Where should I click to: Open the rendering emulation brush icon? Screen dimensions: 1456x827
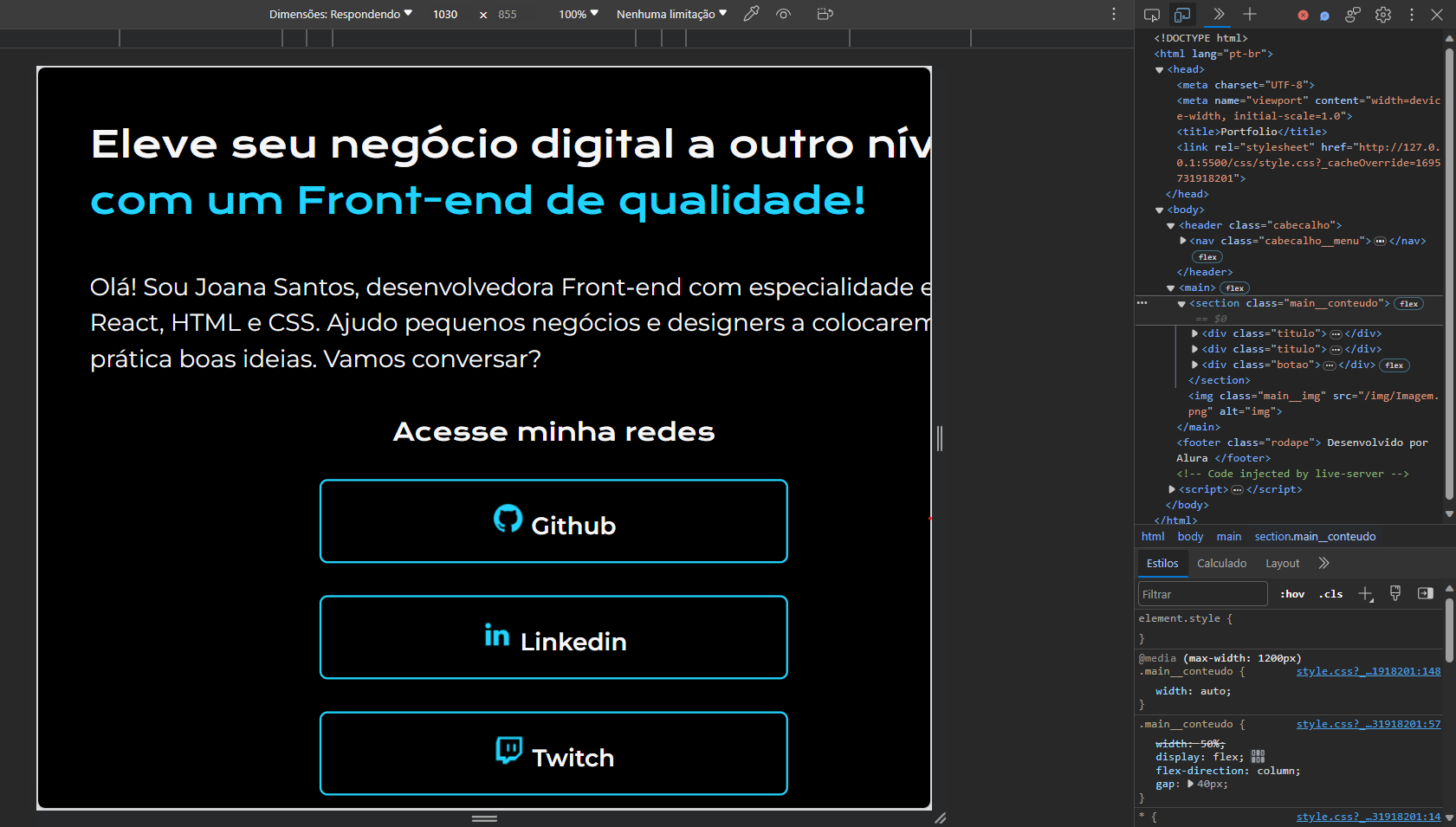1395,593
